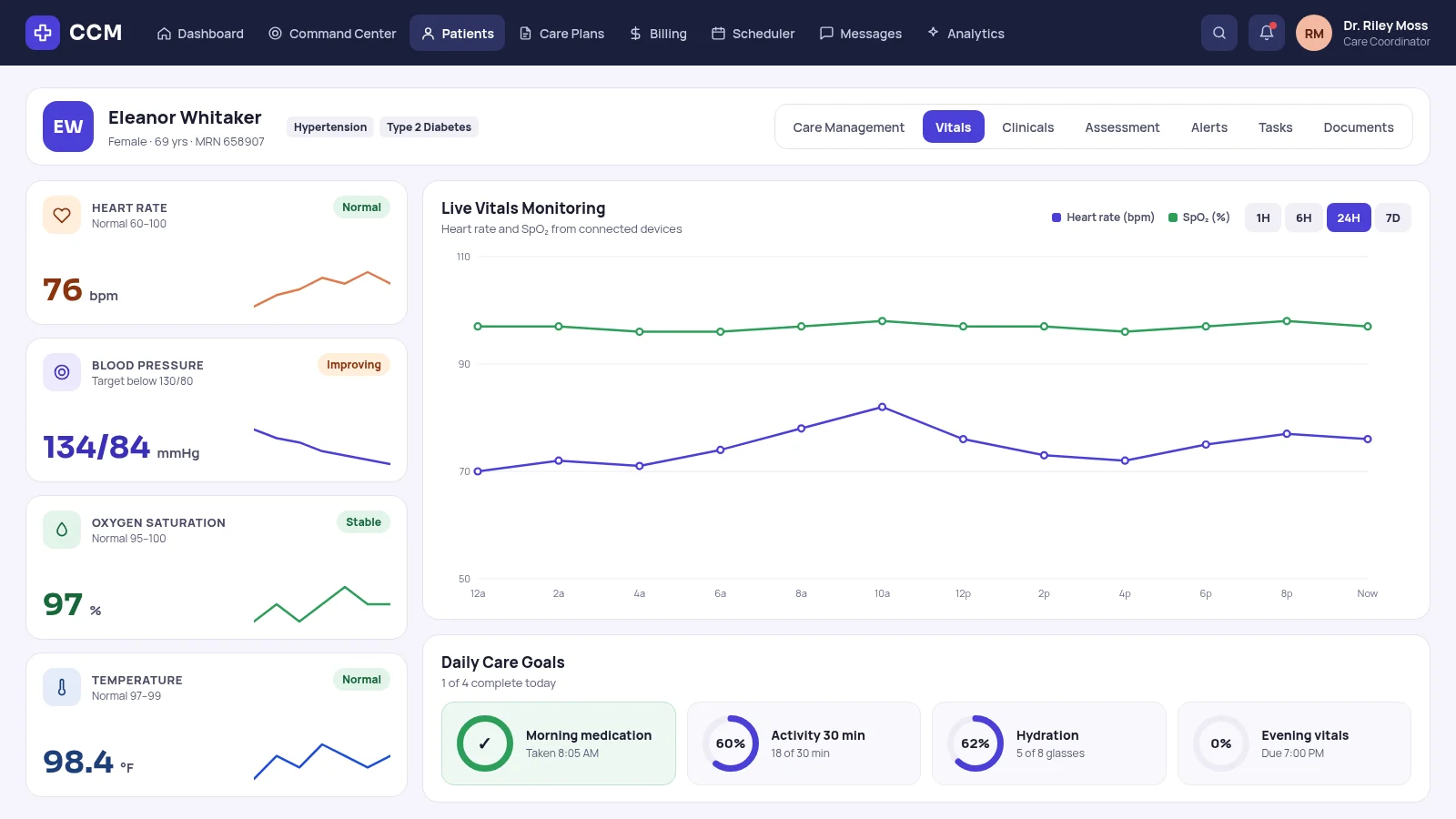Click the RM user avatar
This screenshot has width=1456, height=819.
click(1314, 33)
